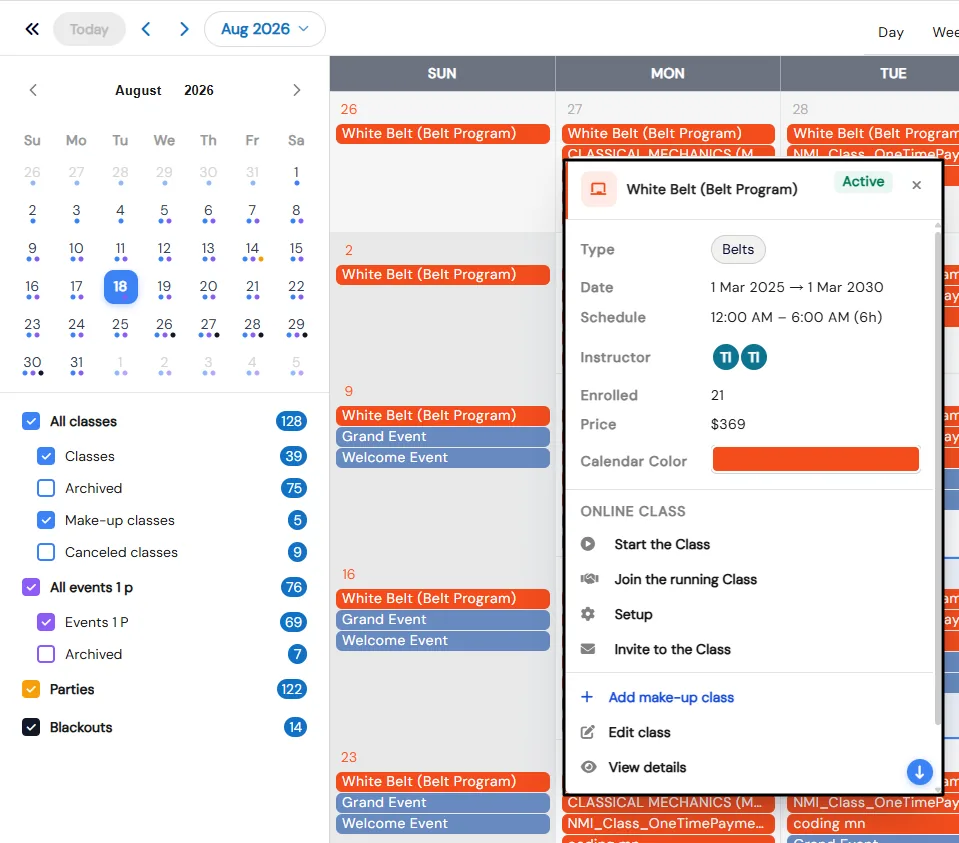Collapse the sidebar with the double-chevron icon
This screenshot has height=843, width=959.
coord(32,29)
